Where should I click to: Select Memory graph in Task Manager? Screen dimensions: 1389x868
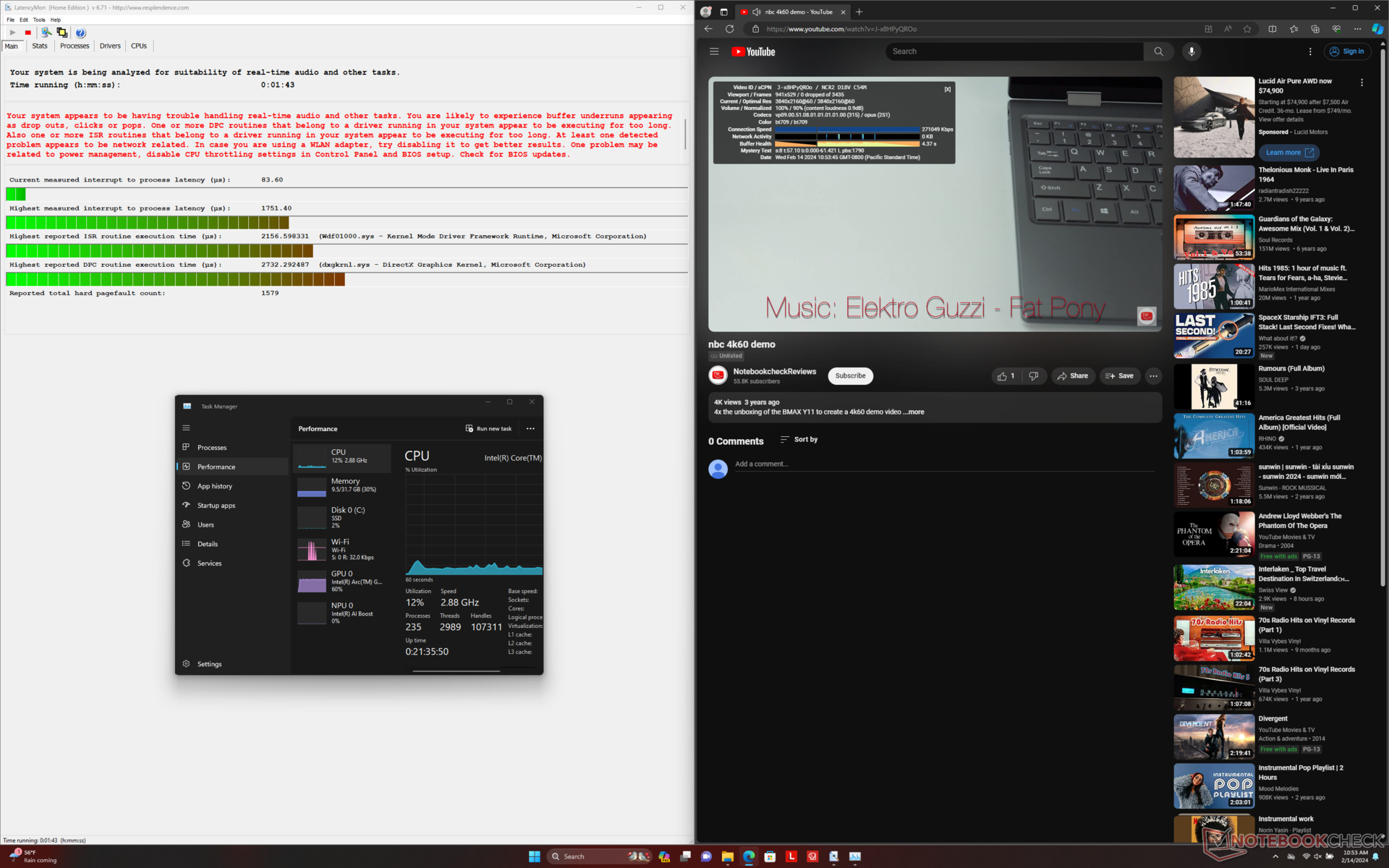pos(342,487)
